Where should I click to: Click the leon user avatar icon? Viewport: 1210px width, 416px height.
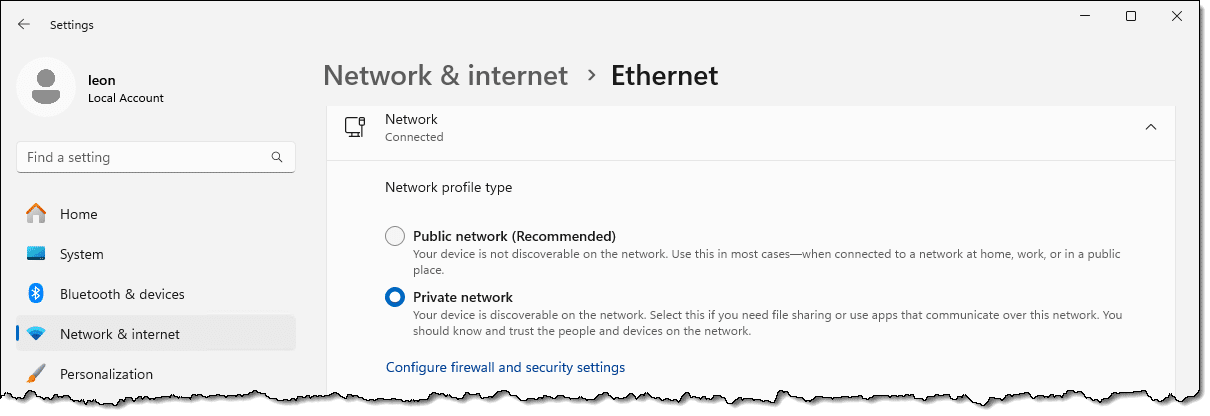coord(45,87)
